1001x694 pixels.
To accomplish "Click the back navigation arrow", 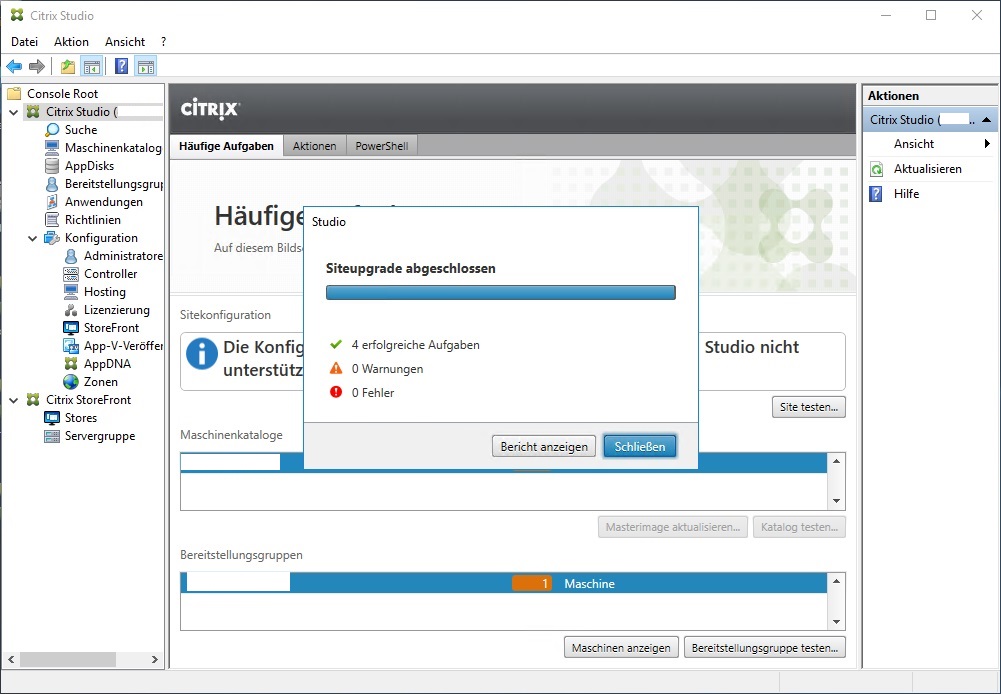I will click(13, 65).
